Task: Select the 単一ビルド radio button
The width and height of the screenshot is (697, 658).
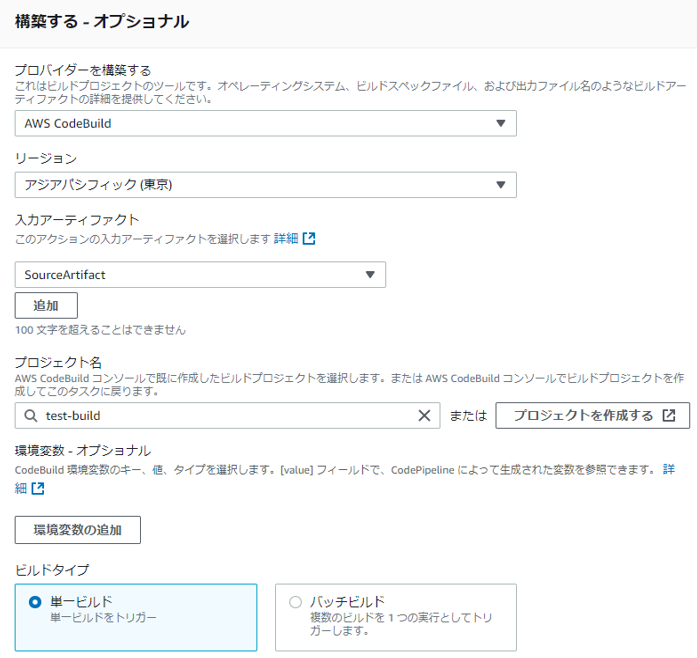Action: (x=35, y=602)
